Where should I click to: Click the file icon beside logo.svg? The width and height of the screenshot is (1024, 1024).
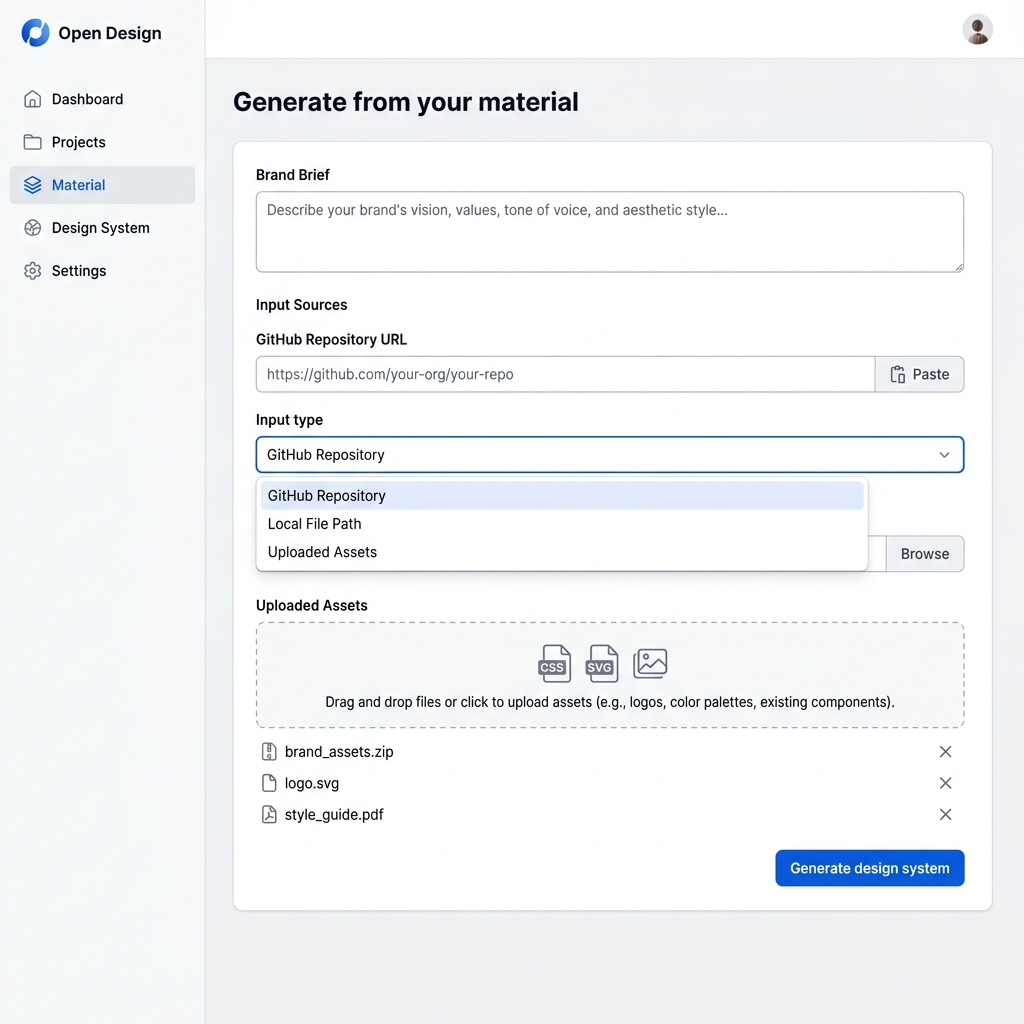click(268, 783)
